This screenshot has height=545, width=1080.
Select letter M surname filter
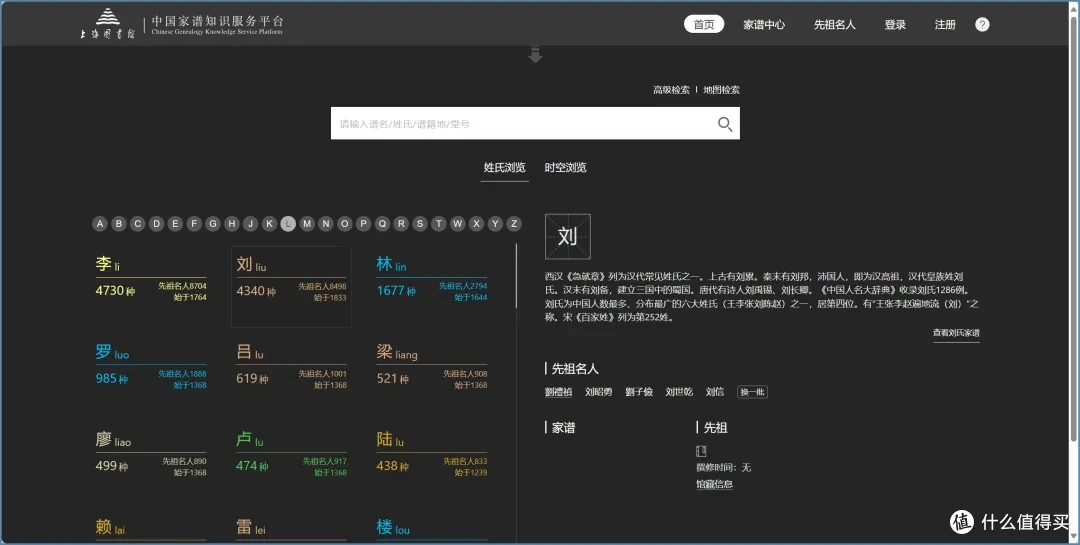(307, 224)
